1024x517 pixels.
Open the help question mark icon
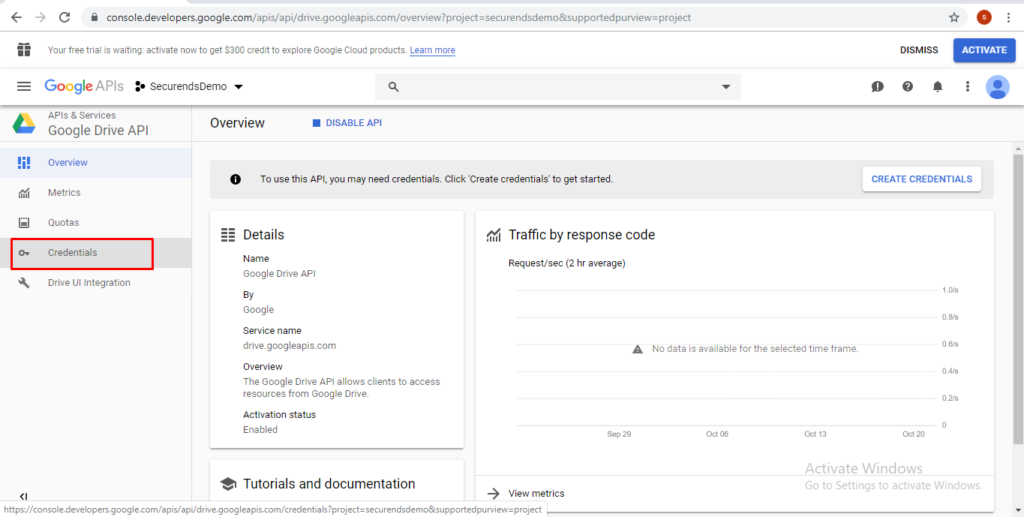(x=908, y=86)
